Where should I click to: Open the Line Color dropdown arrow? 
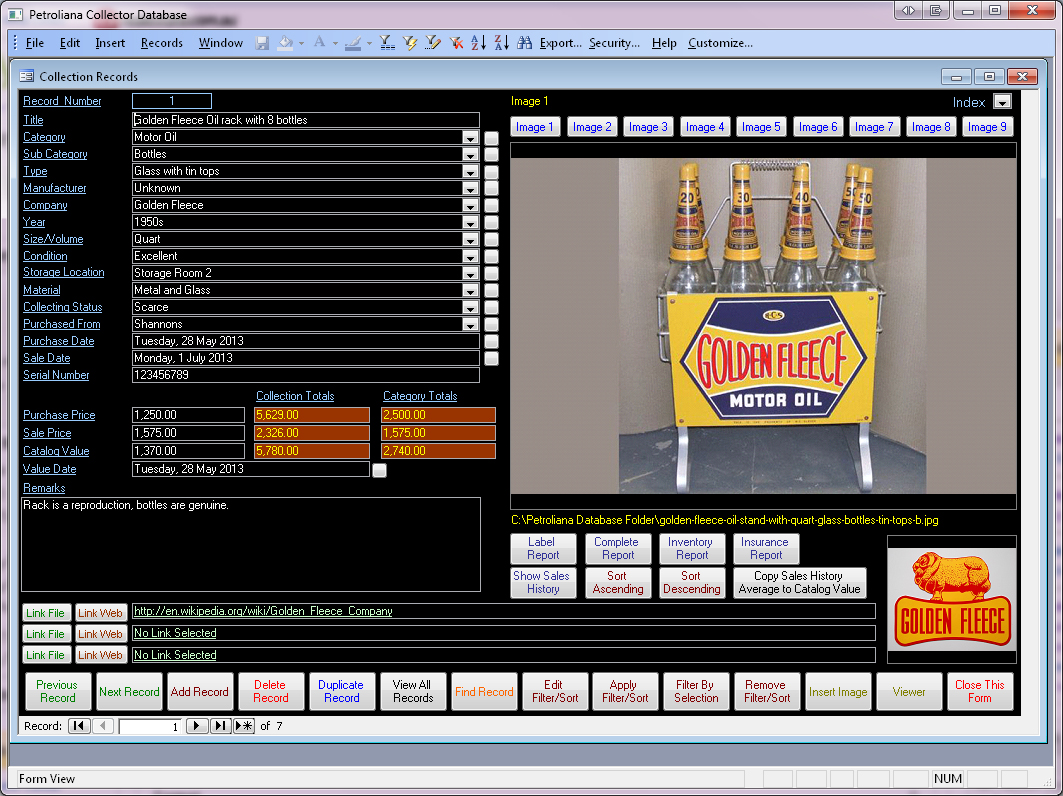(x=369, y=43)
